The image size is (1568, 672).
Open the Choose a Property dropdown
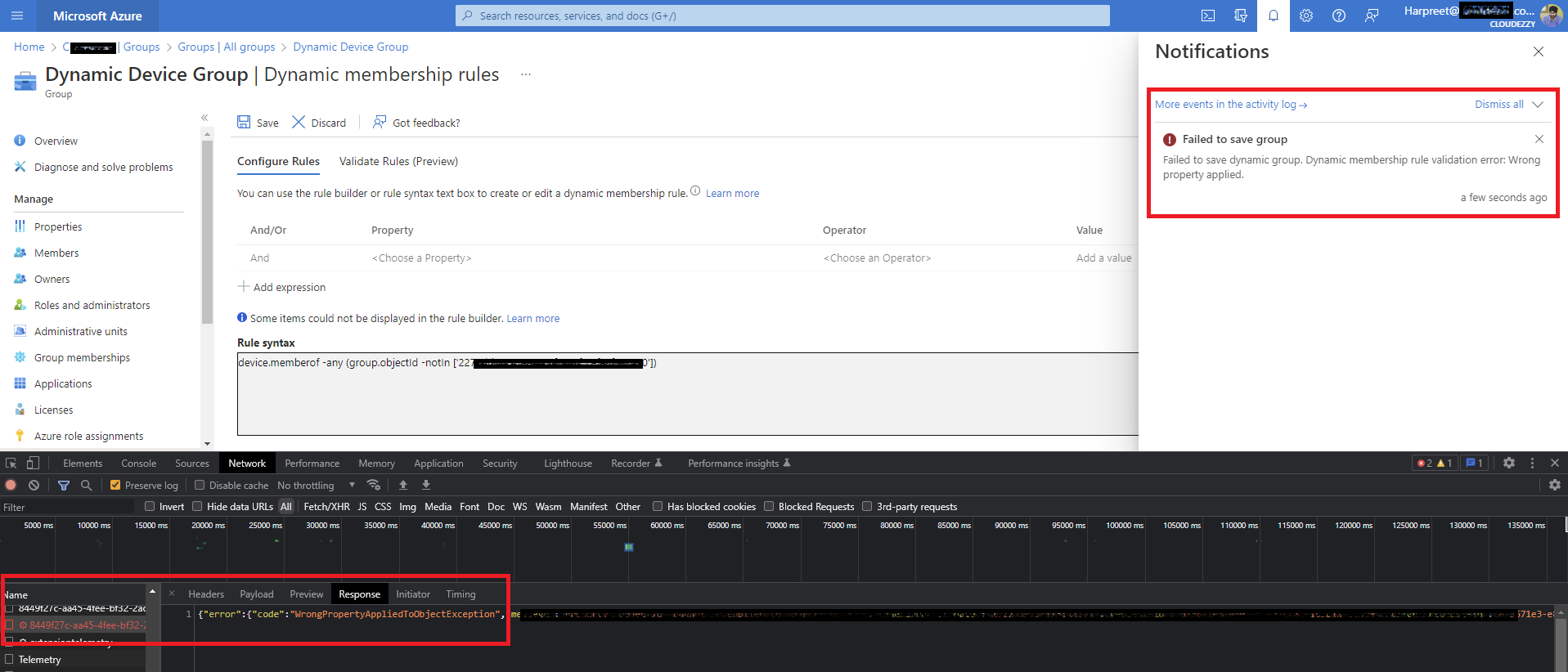421,258
